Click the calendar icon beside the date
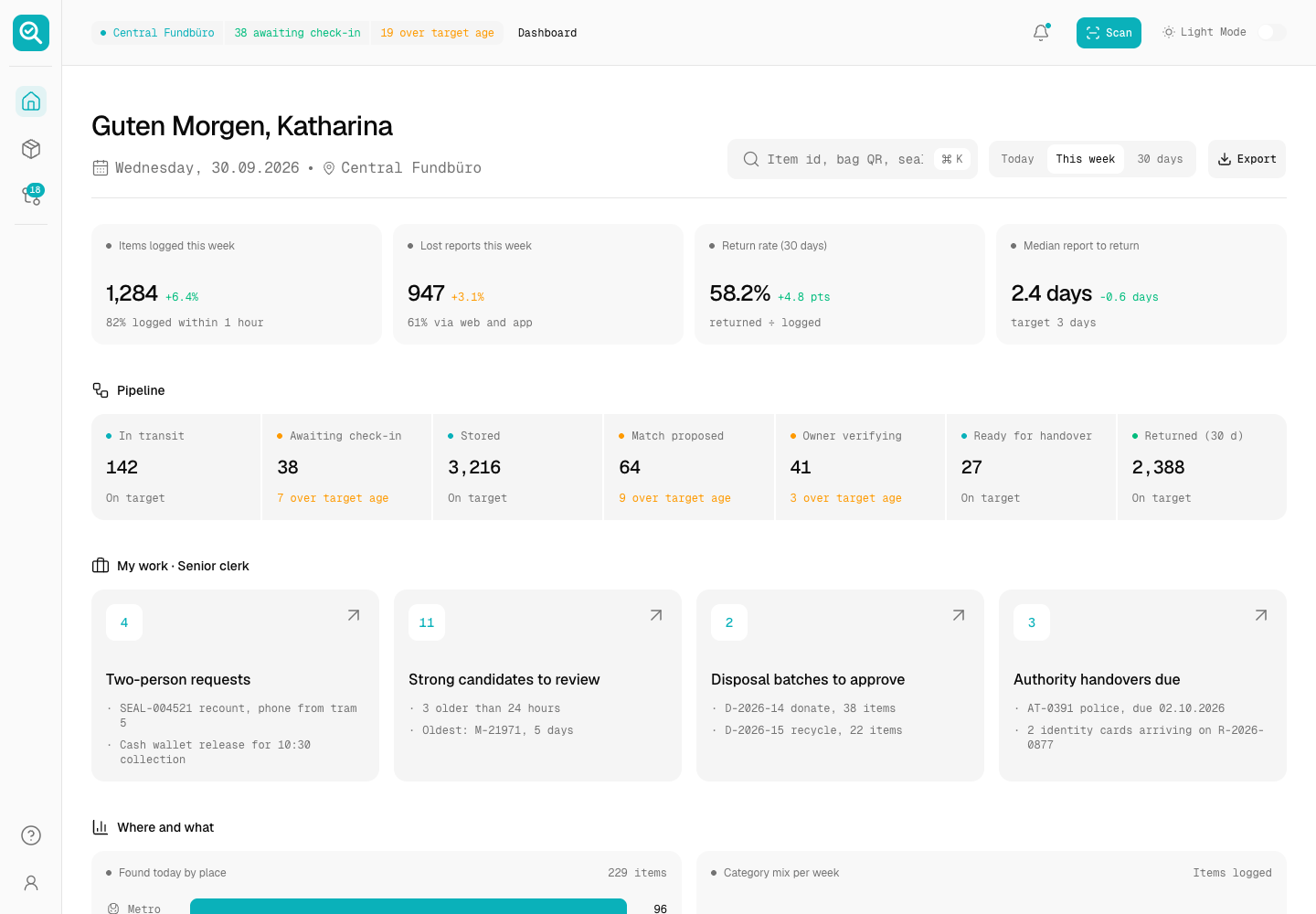 (101, 168)
